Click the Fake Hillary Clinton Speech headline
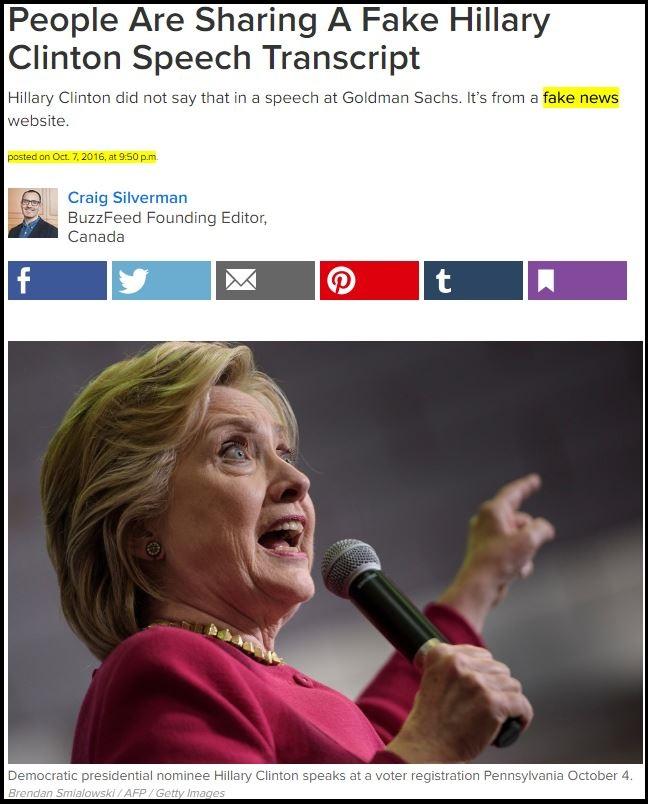This screenshot has height=804, width=648. pyautogui.click(x=279, y=38)
